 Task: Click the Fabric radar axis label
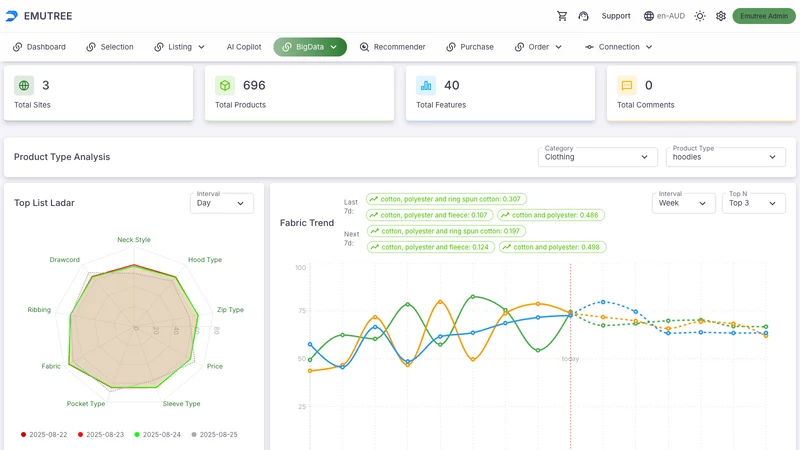click(51, 366)
